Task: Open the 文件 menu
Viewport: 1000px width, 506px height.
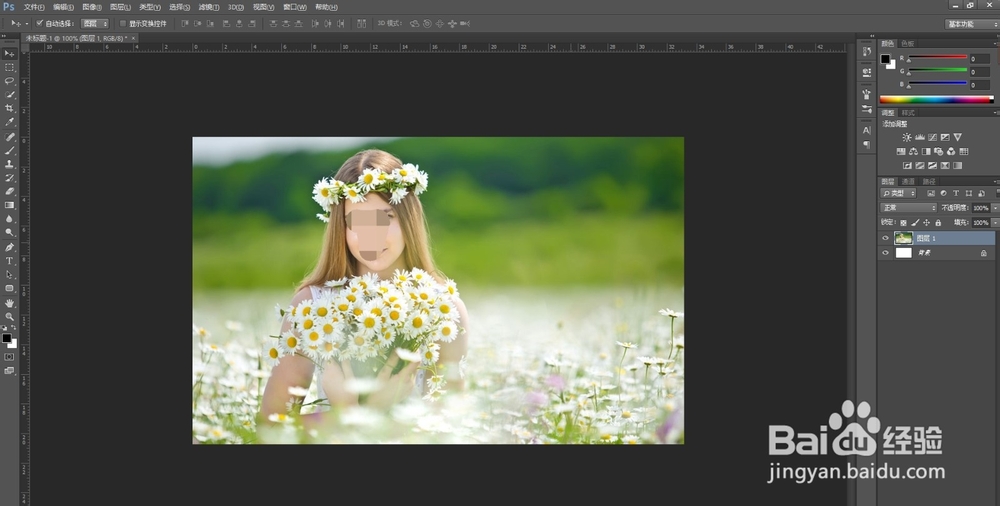Action: (34, 7)
